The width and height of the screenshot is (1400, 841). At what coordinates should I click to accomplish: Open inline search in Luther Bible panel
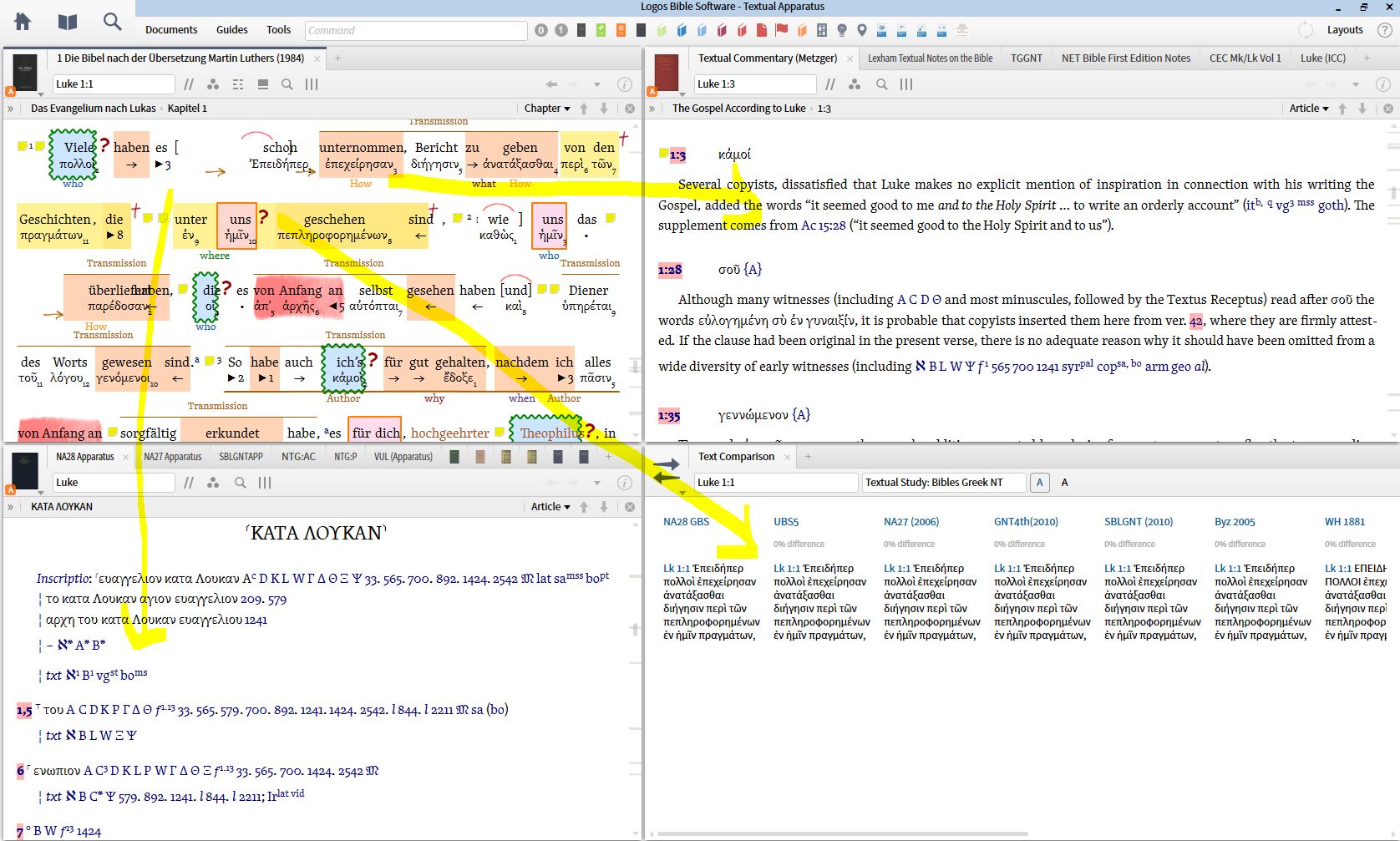click(x=287, y=84)
